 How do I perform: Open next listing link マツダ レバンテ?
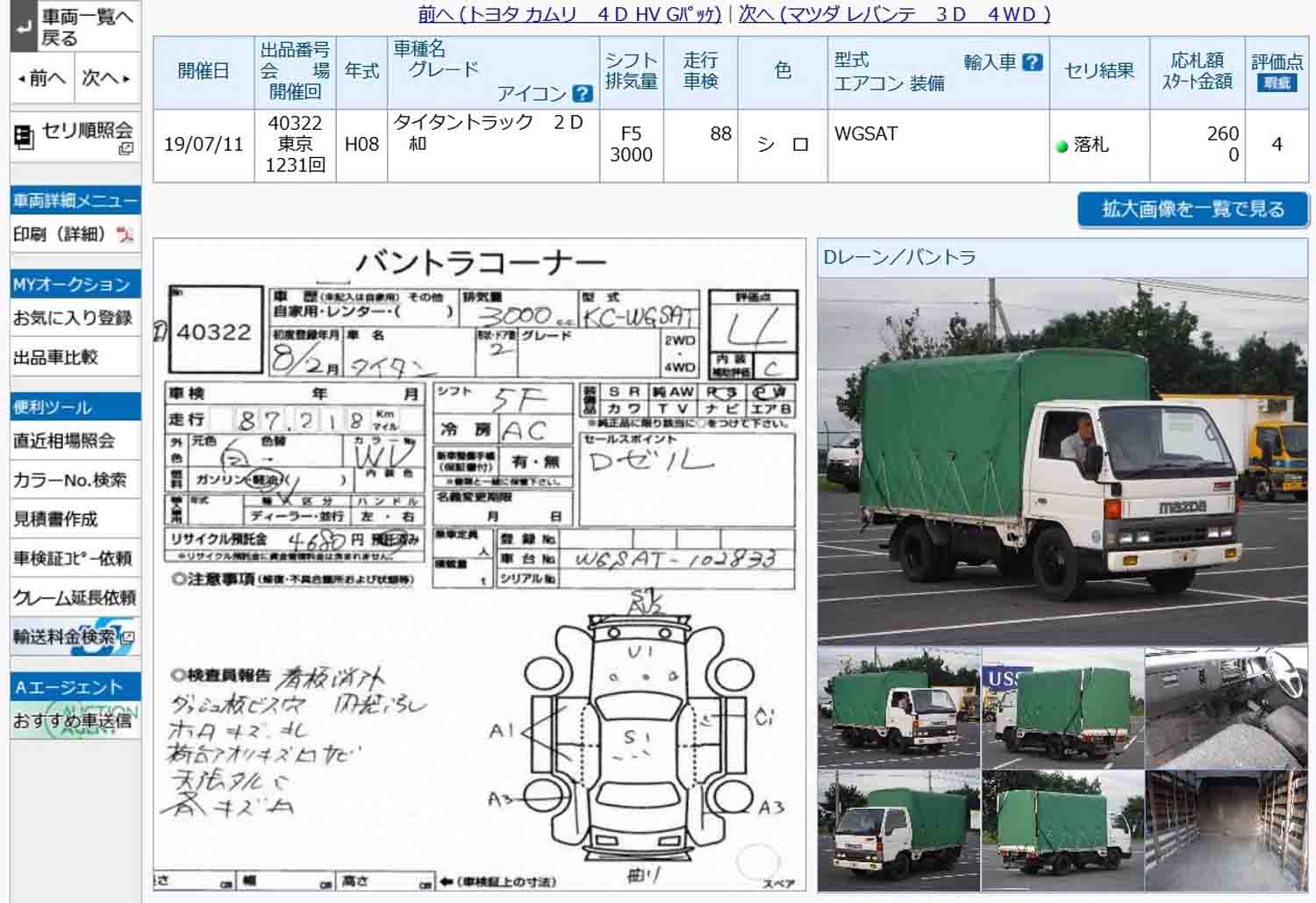pos(894,14)
